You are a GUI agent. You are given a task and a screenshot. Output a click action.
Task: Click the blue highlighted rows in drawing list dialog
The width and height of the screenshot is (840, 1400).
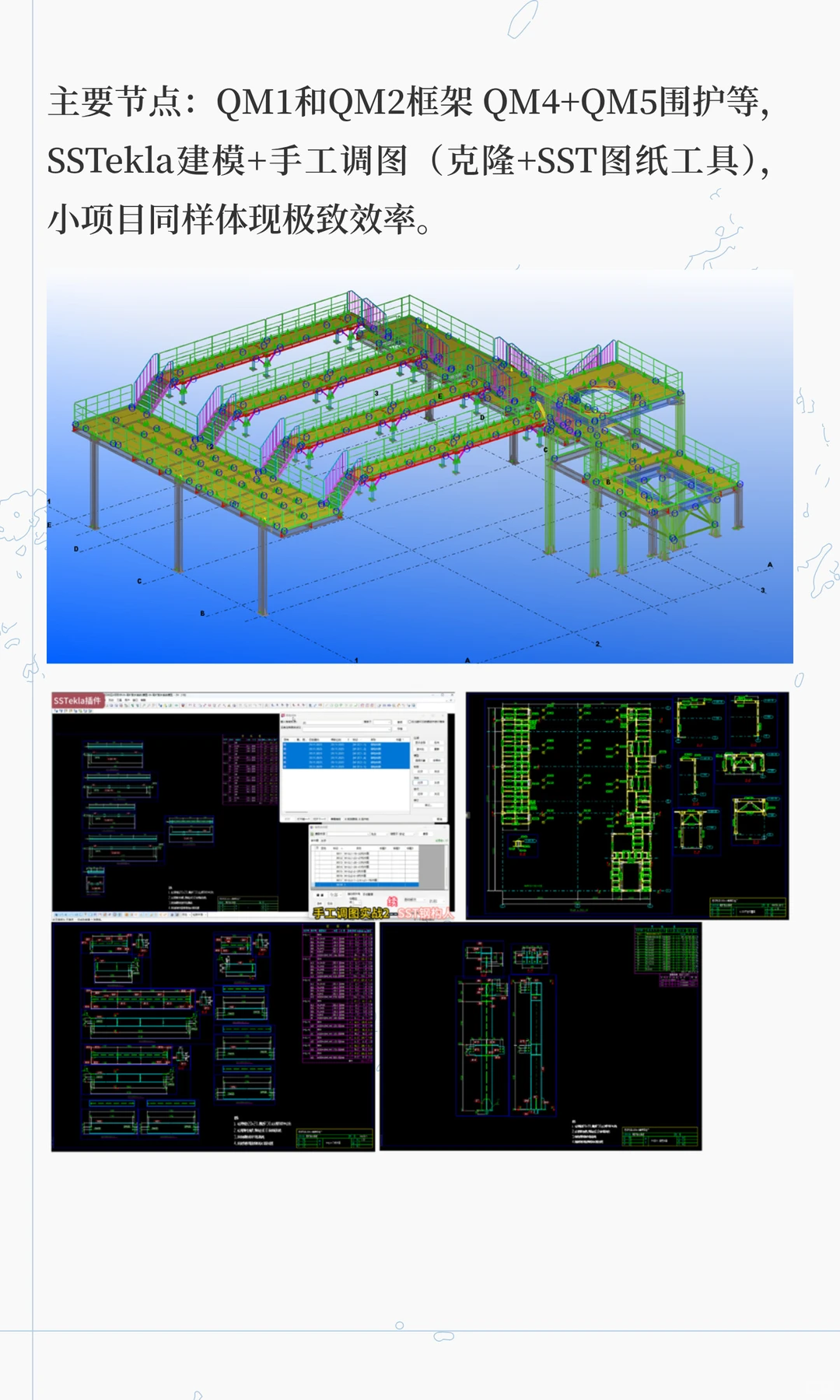345,754
